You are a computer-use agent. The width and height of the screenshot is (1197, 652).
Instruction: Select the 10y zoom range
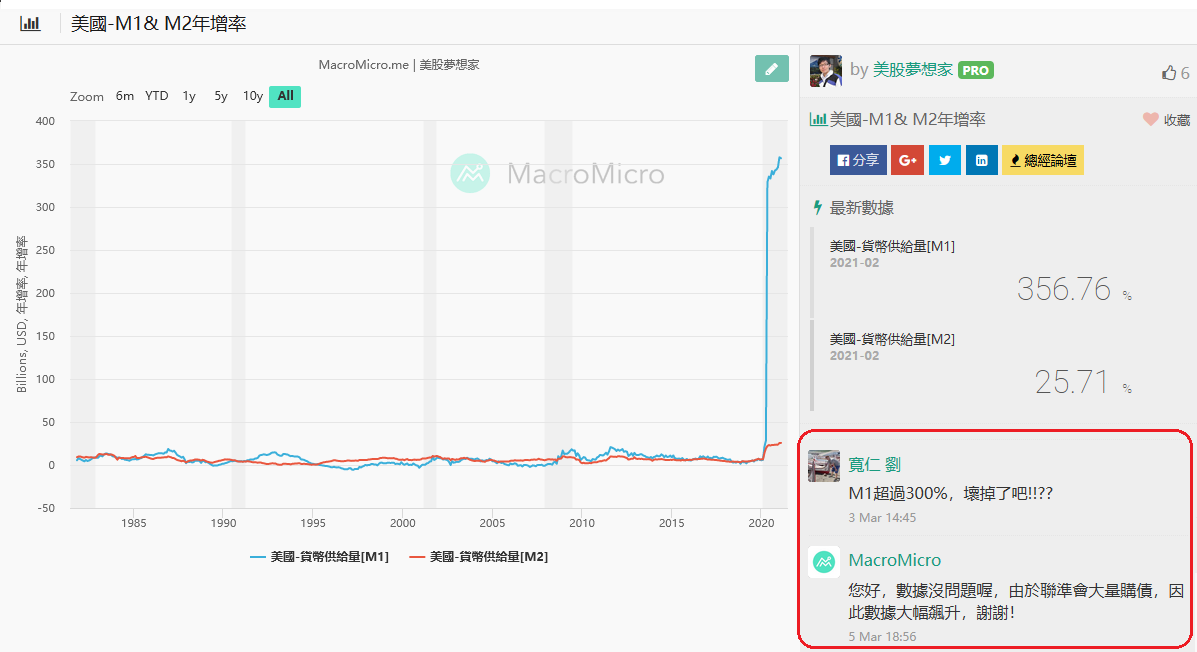coord(253,96)
